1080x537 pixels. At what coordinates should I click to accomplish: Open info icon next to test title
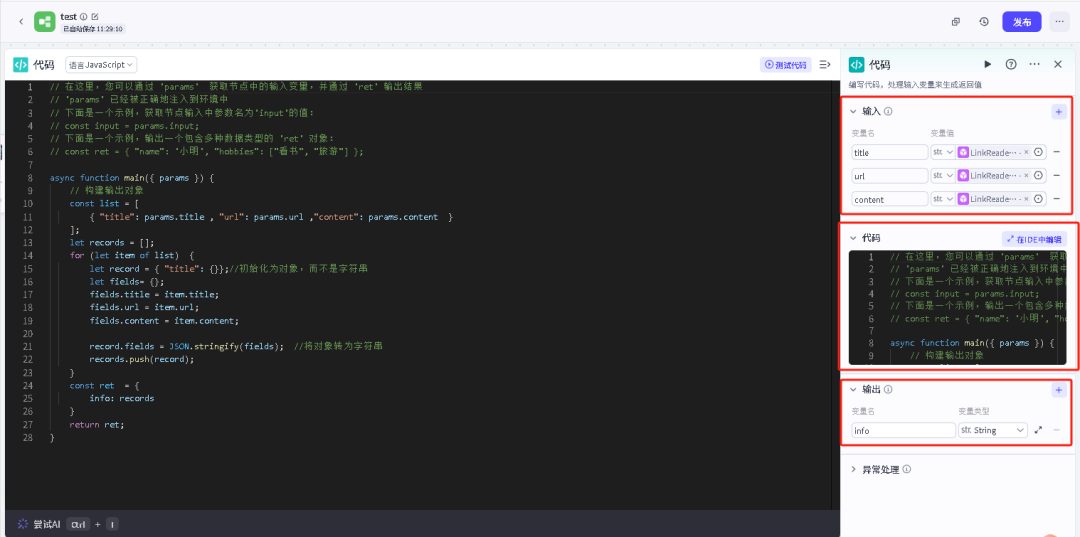[83, 16]
